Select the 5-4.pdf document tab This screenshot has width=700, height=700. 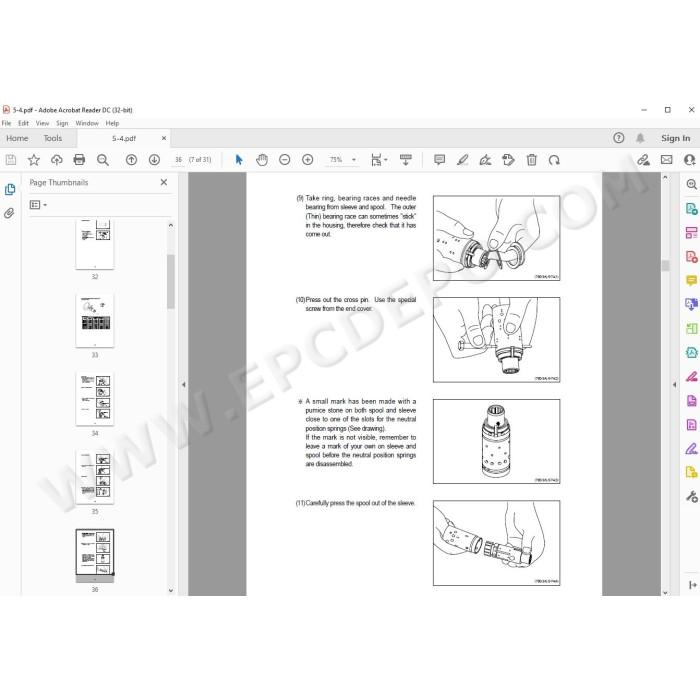tap(124, 138)
